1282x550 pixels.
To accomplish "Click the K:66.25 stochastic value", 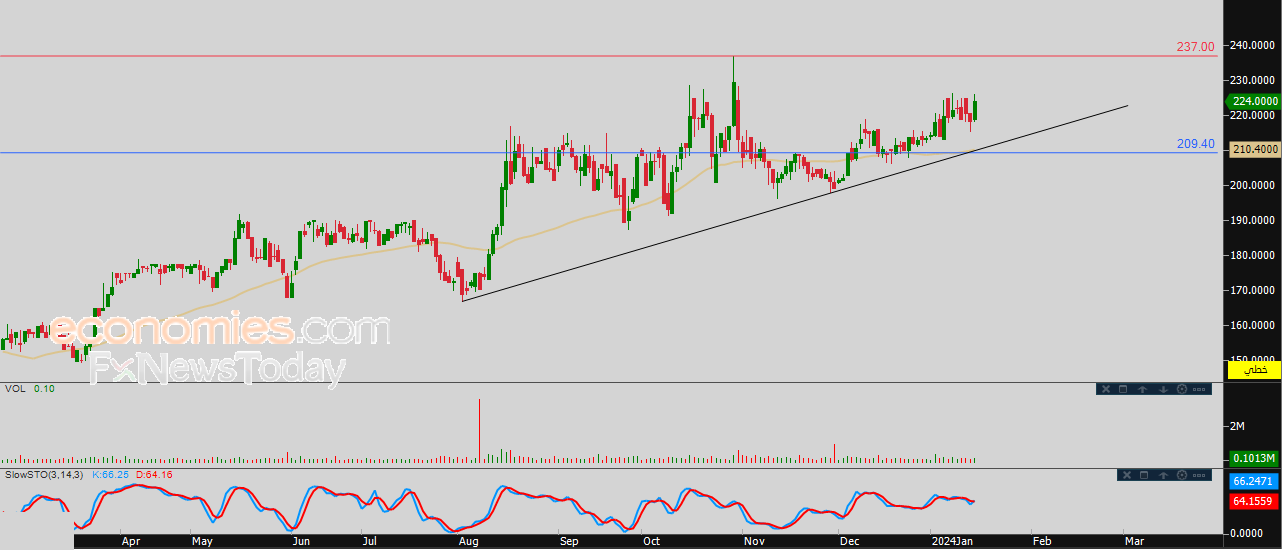I will (108, 474).
